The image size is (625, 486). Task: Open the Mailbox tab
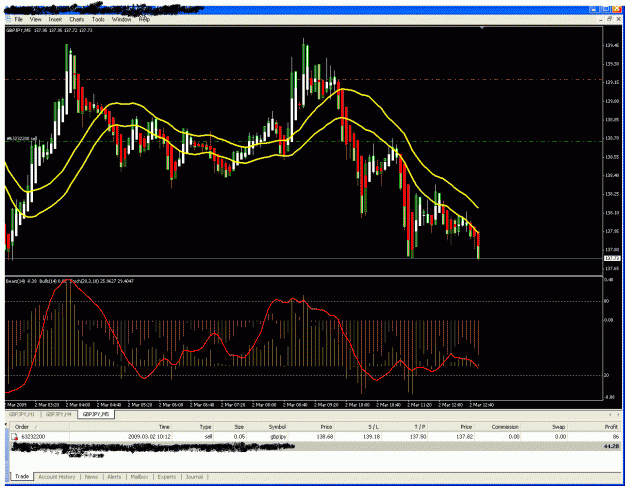tap(140, 477)
